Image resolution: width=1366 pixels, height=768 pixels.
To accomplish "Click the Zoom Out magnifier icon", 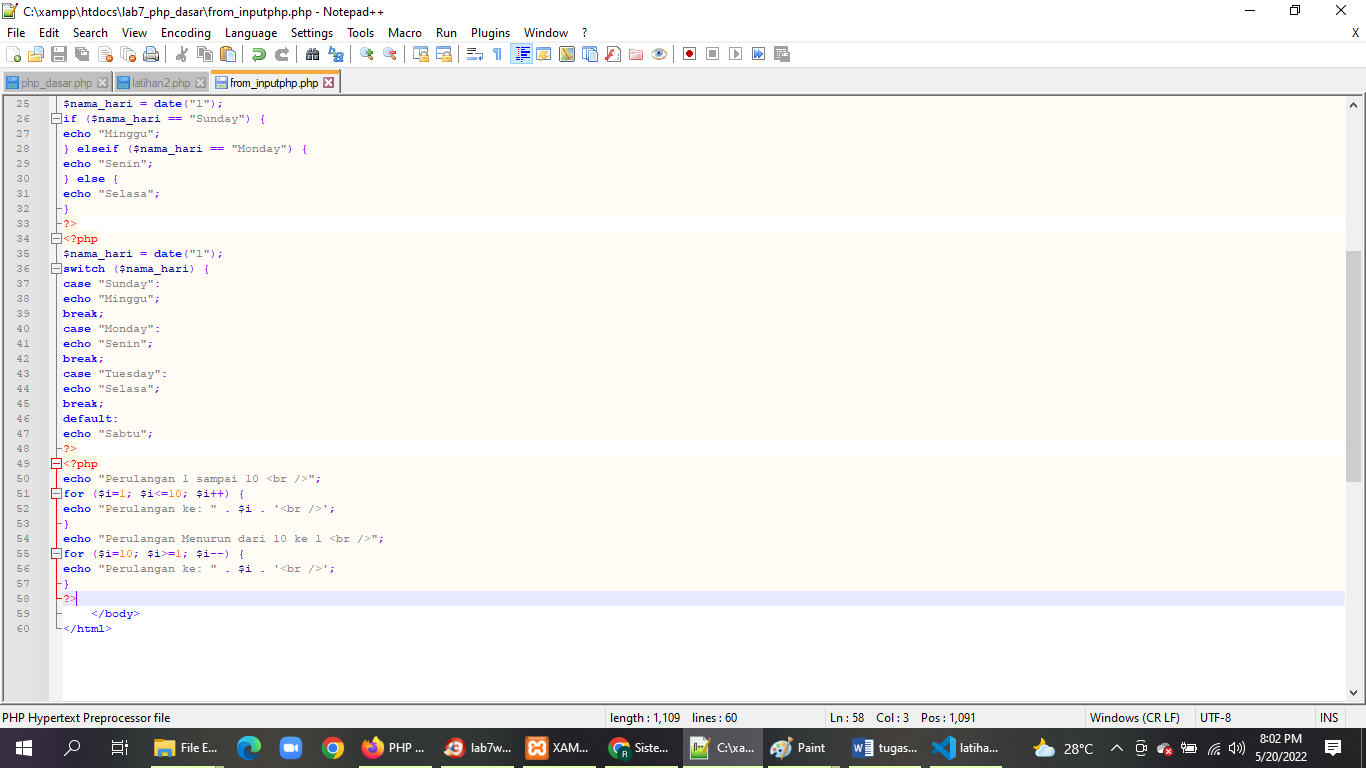I will click(390, 54).
